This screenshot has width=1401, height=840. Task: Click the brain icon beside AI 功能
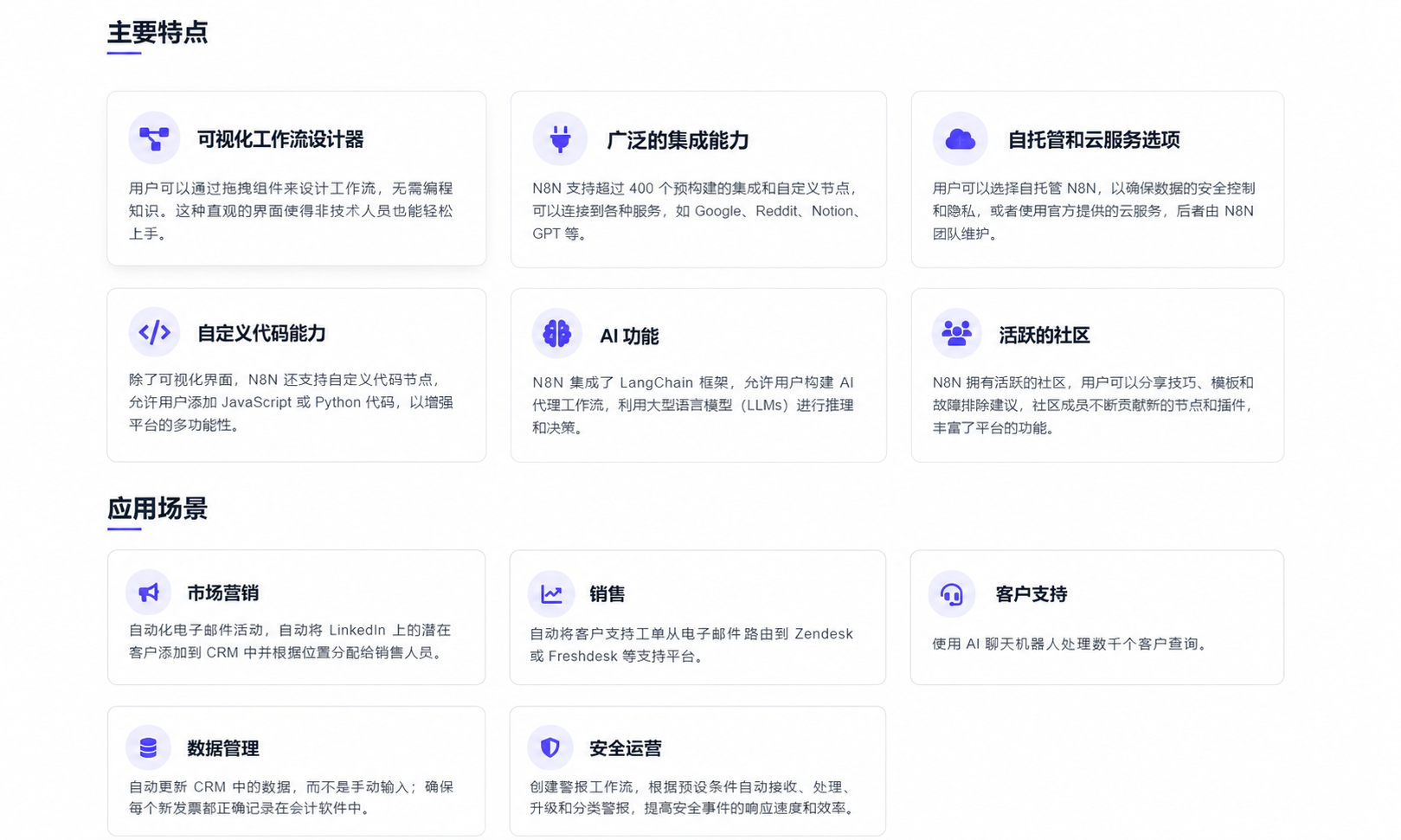tap(556, 333)
